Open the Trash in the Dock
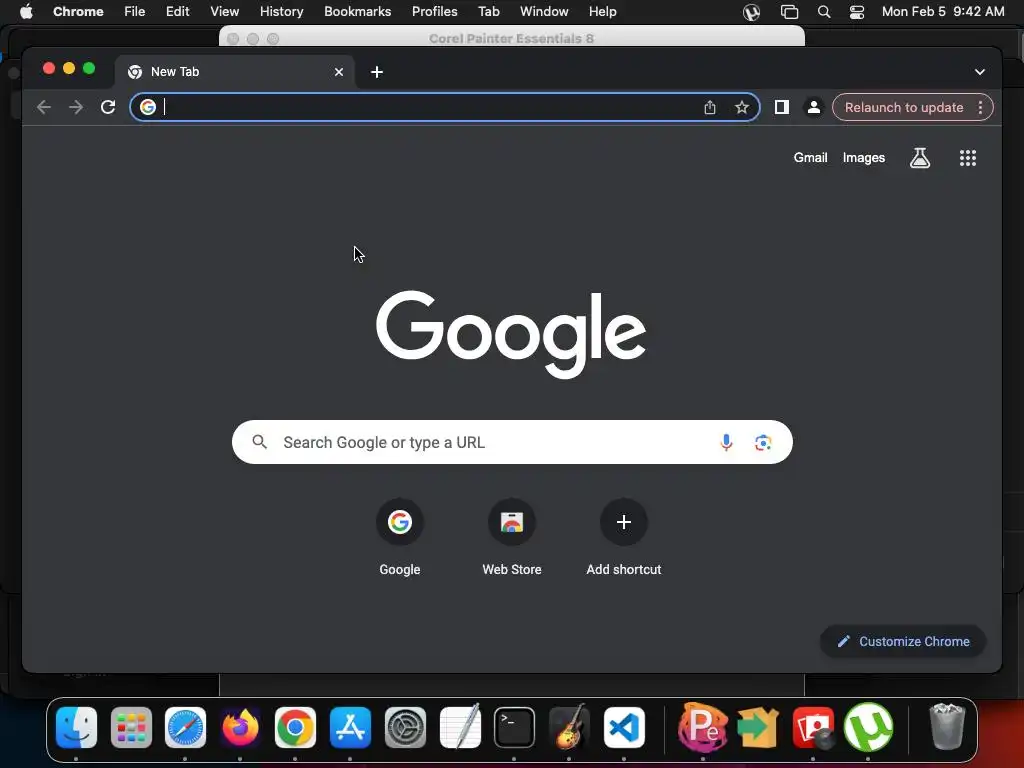Screen dimensions: 1024x768 point(946,726)
